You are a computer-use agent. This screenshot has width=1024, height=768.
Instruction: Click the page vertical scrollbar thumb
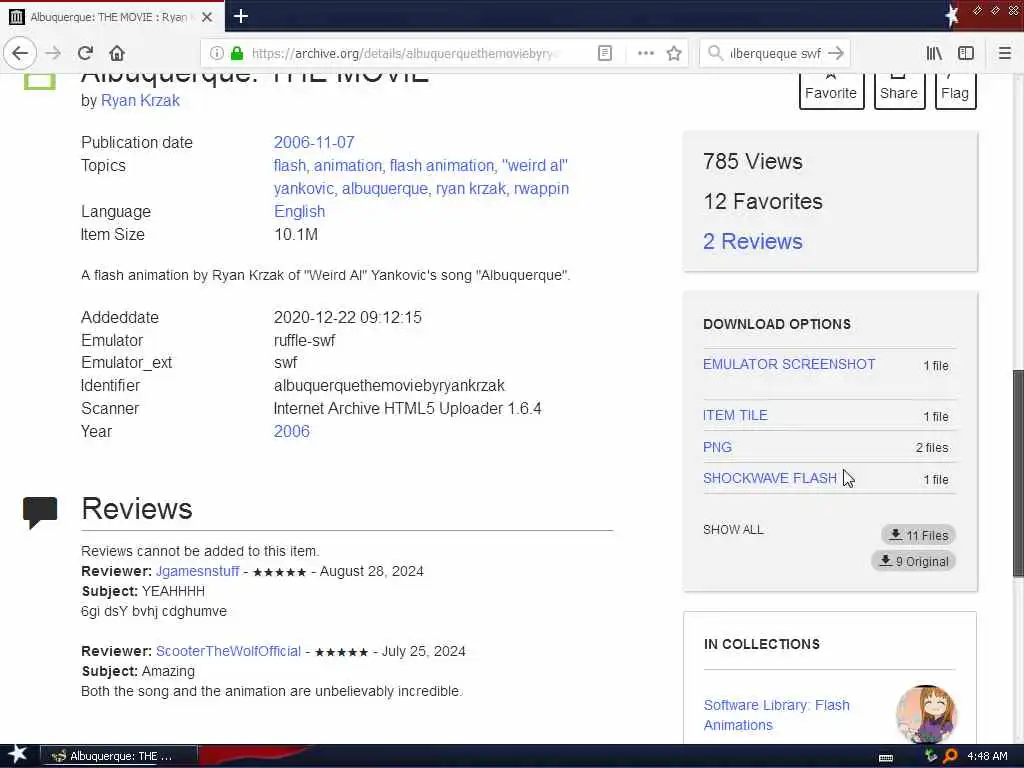click(1017, 473)
